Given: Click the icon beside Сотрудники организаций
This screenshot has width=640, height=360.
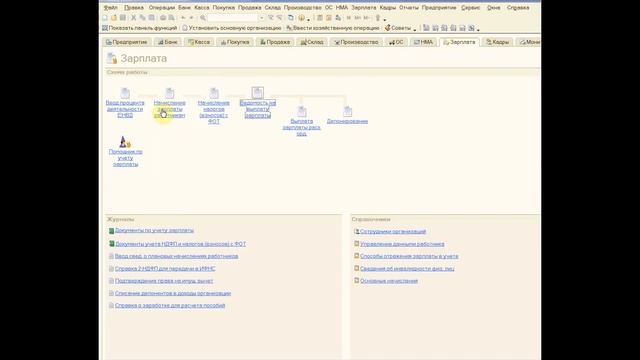Looking at the screenshot, I should coord(356,231).
